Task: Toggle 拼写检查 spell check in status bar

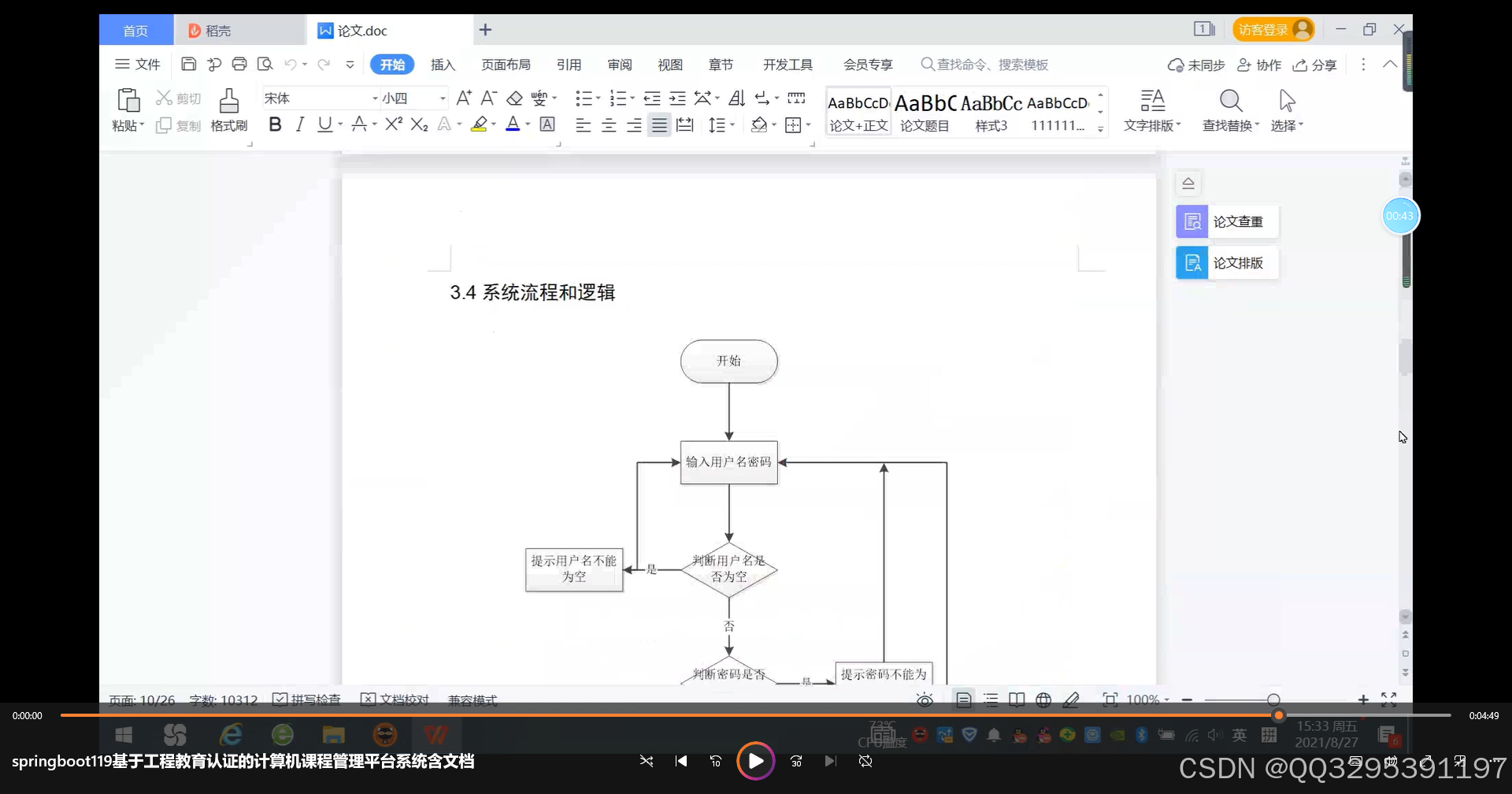Action: pos(306,699)
